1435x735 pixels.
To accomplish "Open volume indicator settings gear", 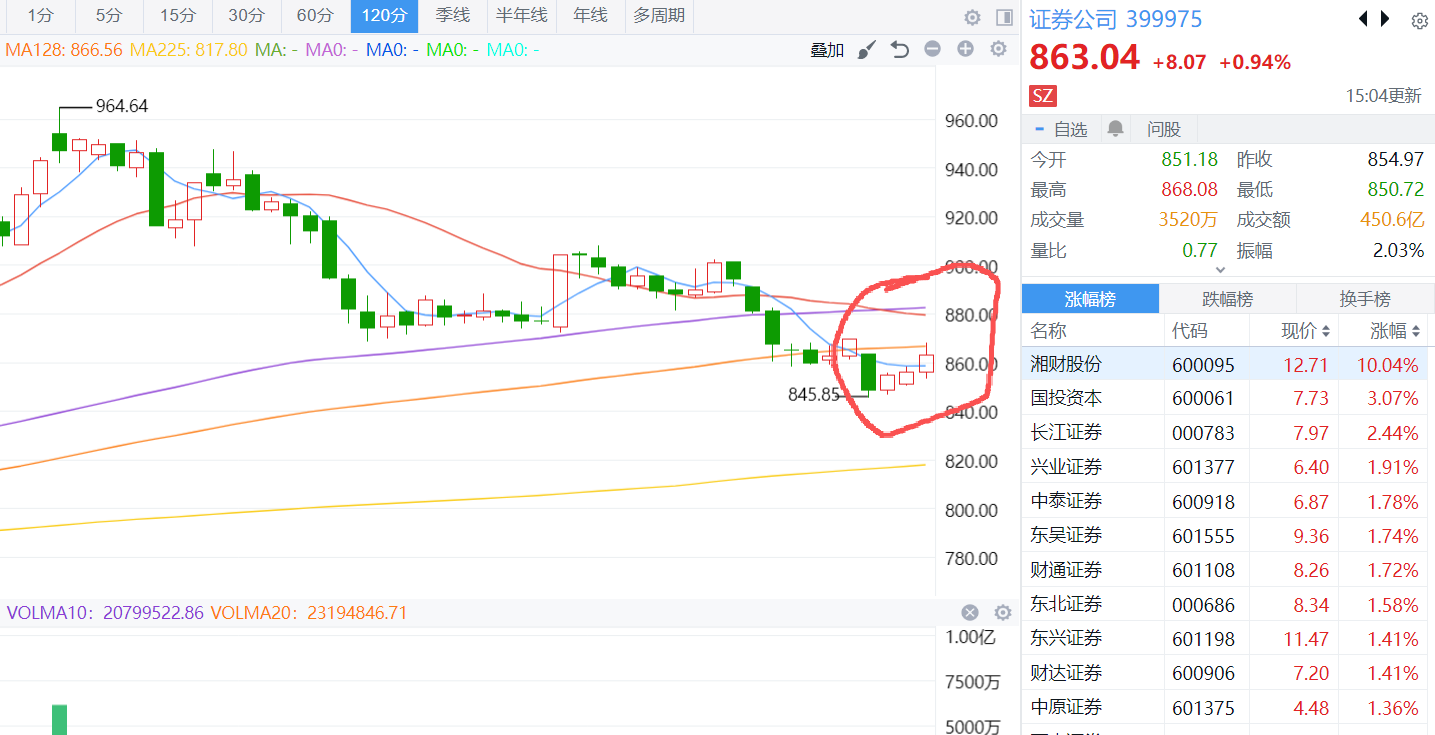I will pos(1003,613).
